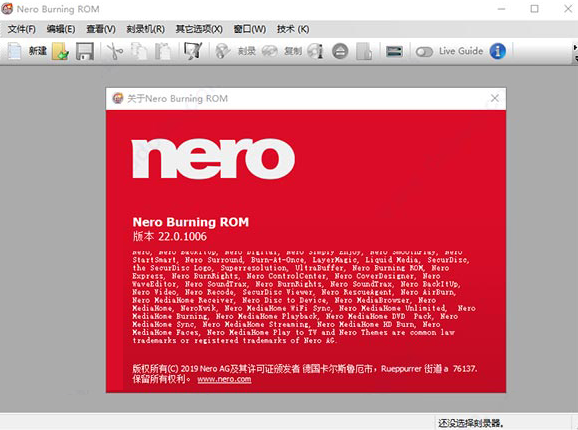Open an existing compilation with the folder icon
The width and height of the screenshot is (578, 430).
pos(60,51)
